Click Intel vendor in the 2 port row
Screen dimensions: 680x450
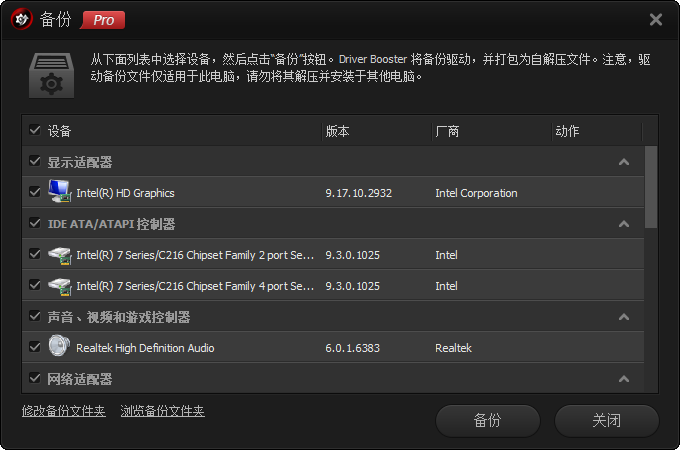click(446, 255)
